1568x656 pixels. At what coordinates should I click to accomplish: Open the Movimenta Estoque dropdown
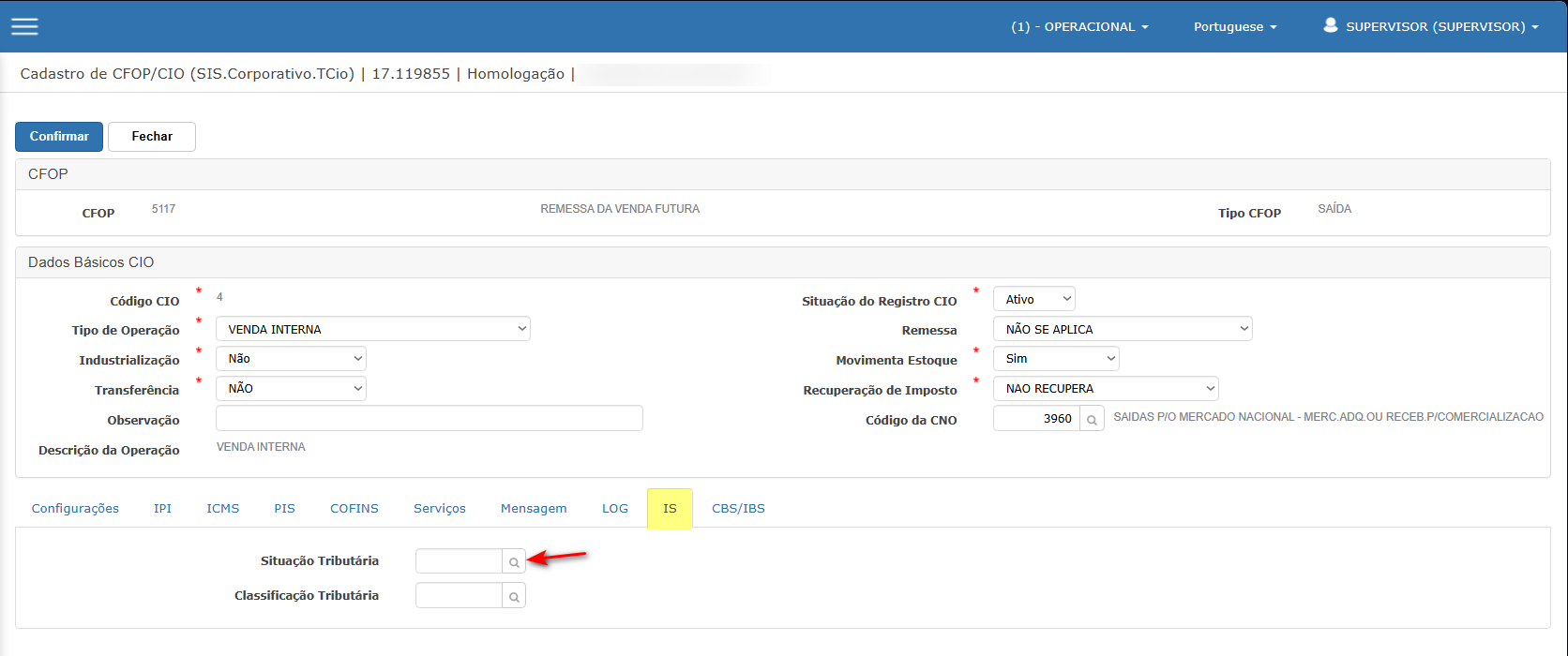coord(1055,359)
